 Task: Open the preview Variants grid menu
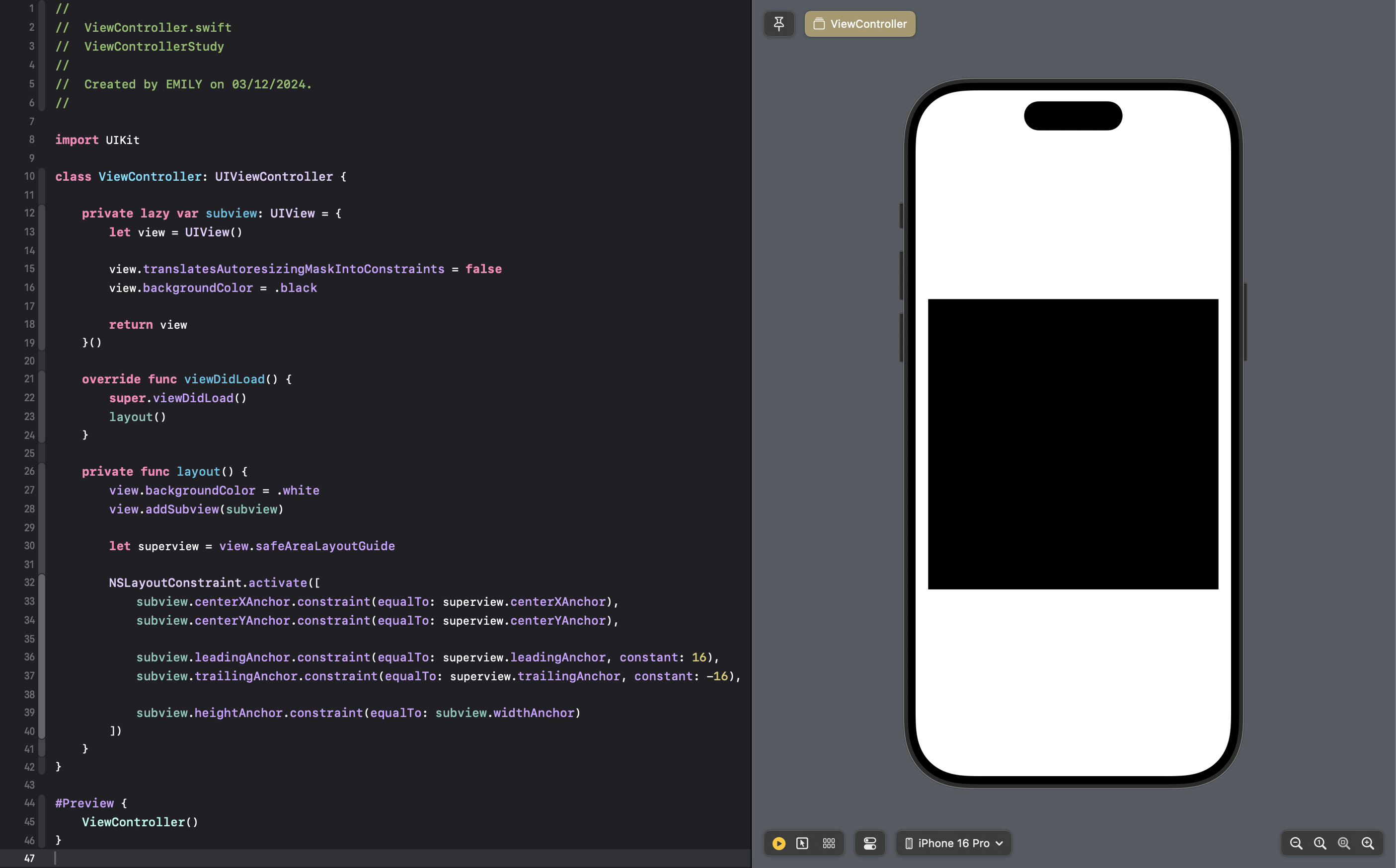click(829, 843)
